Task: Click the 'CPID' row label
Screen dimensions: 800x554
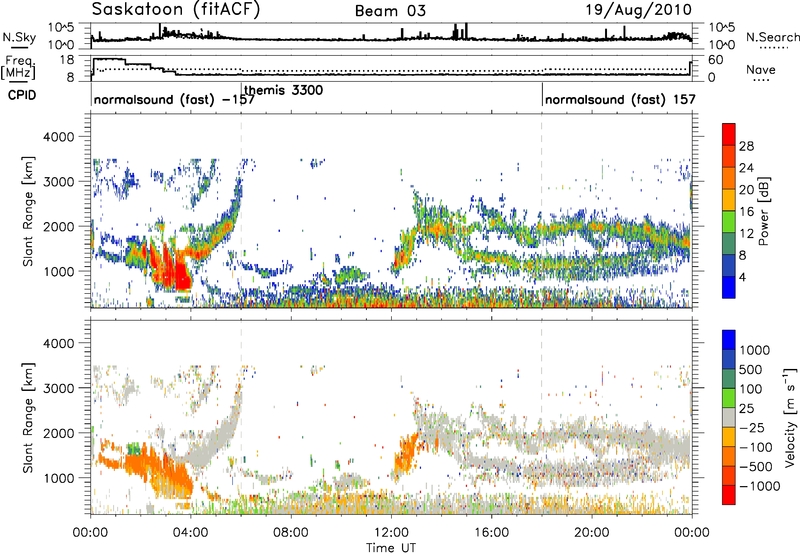Action: click(22, 95)
